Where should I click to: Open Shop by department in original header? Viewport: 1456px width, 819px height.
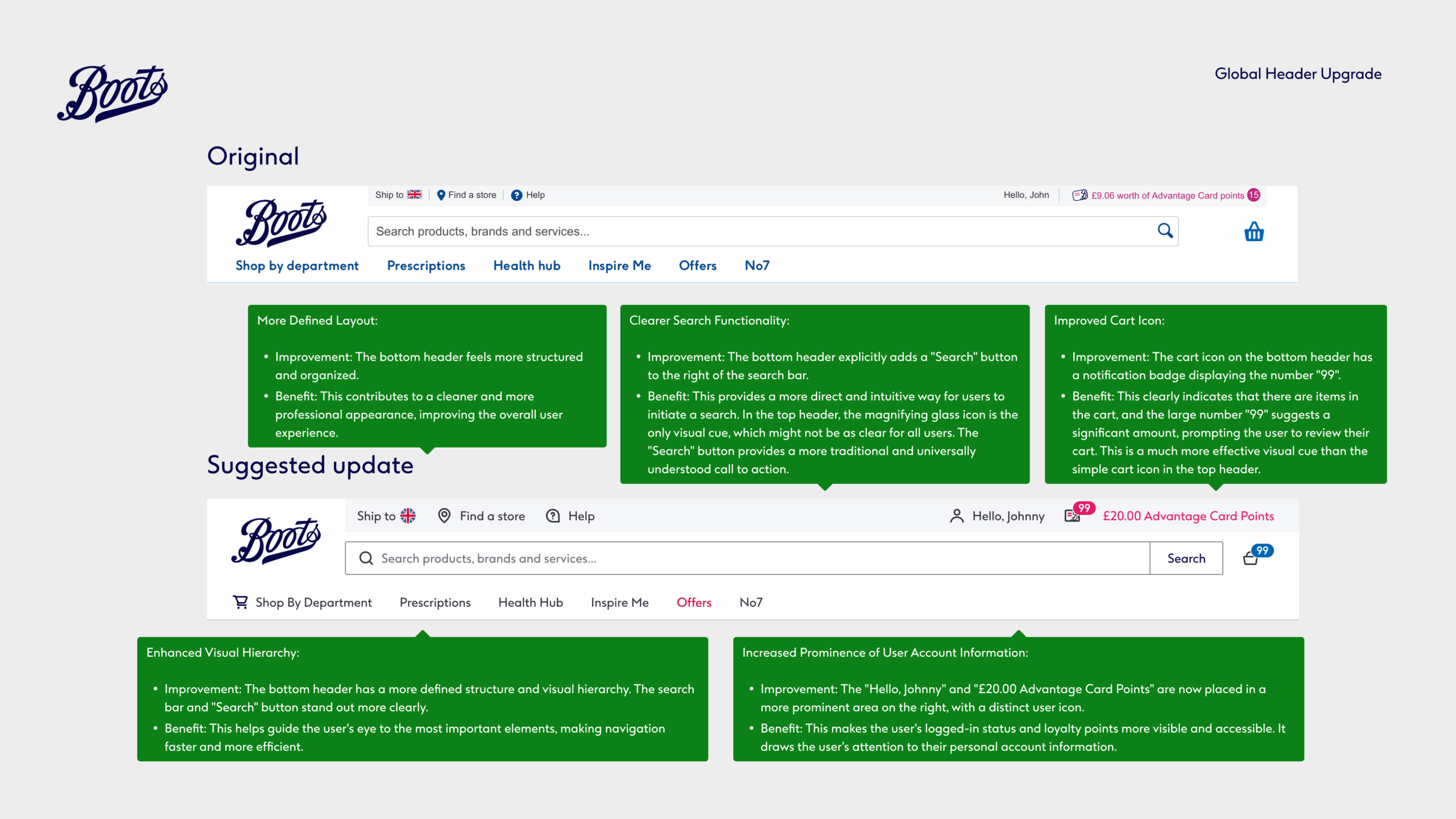coord(297,266)
